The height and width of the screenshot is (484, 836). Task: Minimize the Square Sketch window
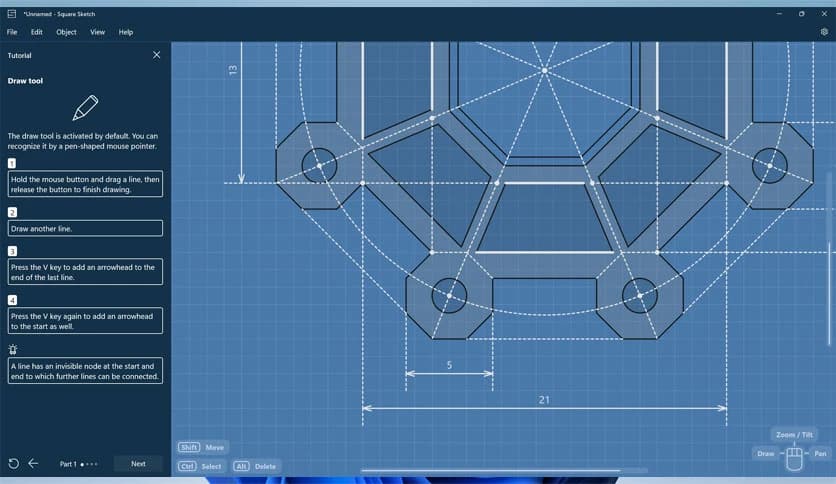[779, 14]
